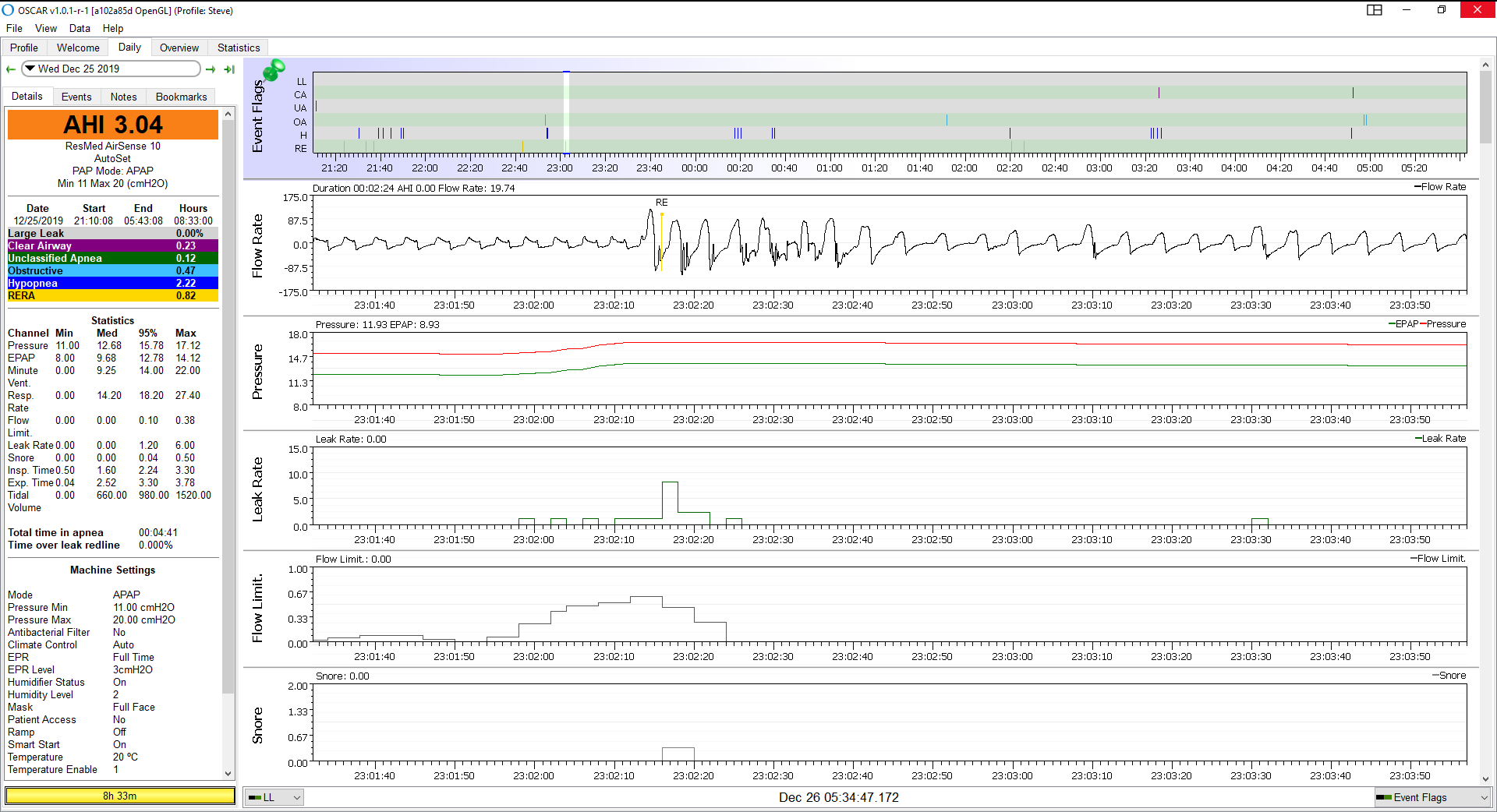Click the Snore graph vertical title

click(257, 726)
